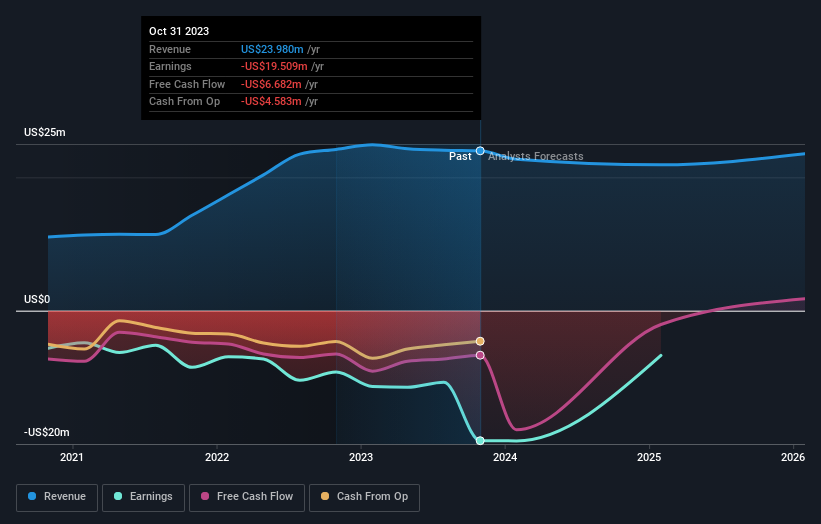This screenshot has width=821, height=524.
Task: Click the Cash From Op row label in the tooltip
Action: point(184,102)
